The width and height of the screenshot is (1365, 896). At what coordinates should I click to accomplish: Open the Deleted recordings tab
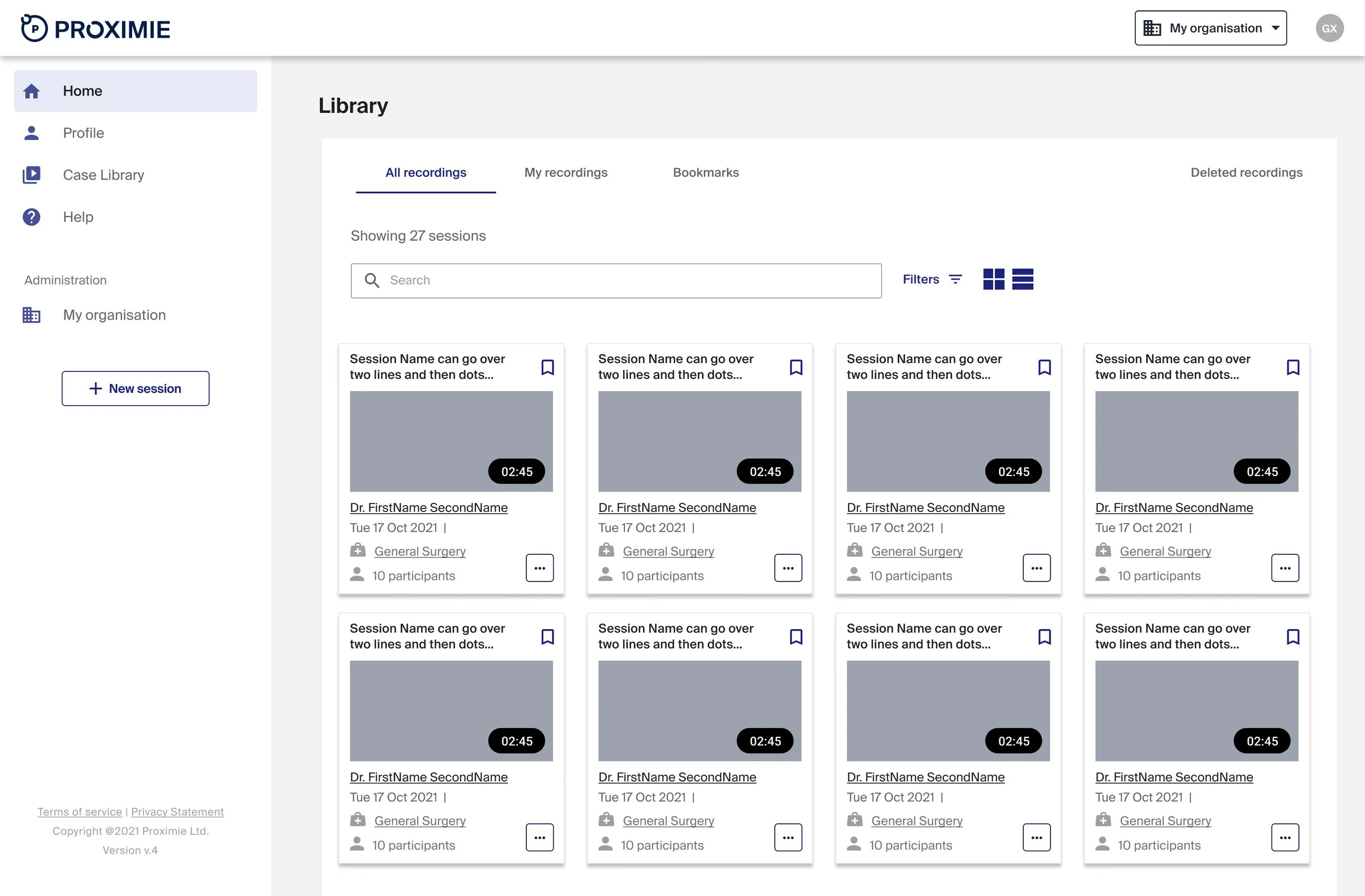1246,173
